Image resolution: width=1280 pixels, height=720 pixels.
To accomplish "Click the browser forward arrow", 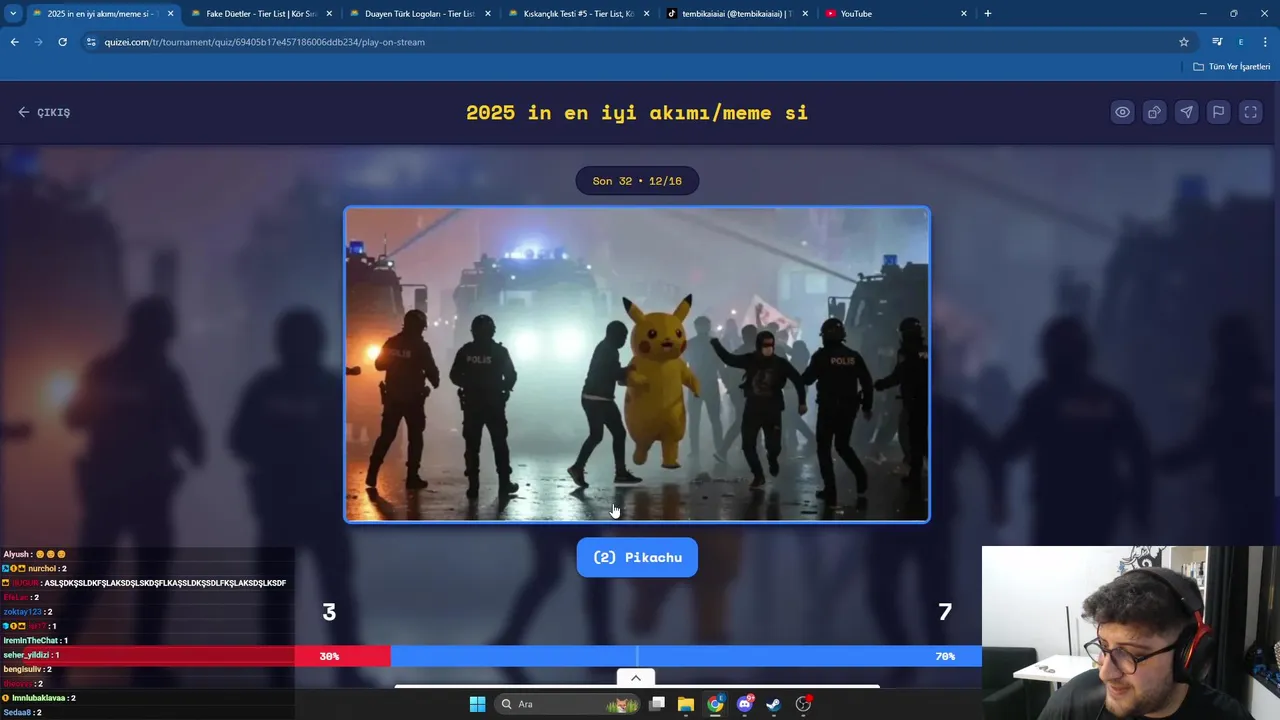I will 38,42.
